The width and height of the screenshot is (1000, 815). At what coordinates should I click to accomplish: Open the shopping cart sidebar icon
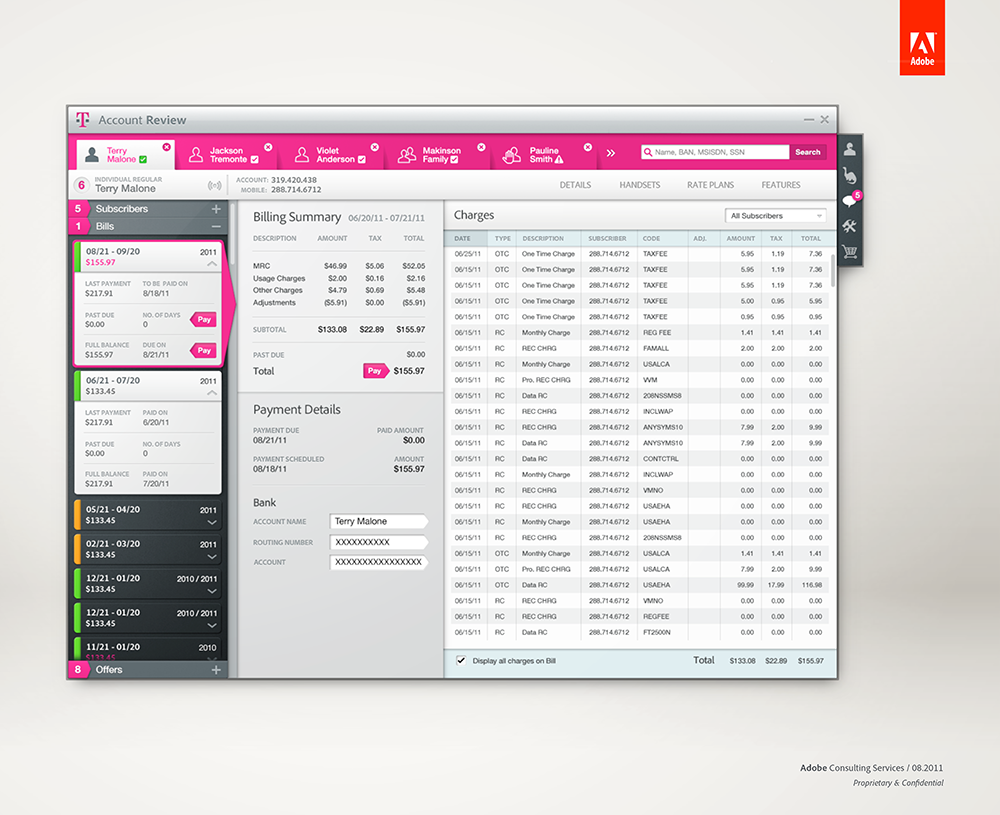click(x=849, y=251)
